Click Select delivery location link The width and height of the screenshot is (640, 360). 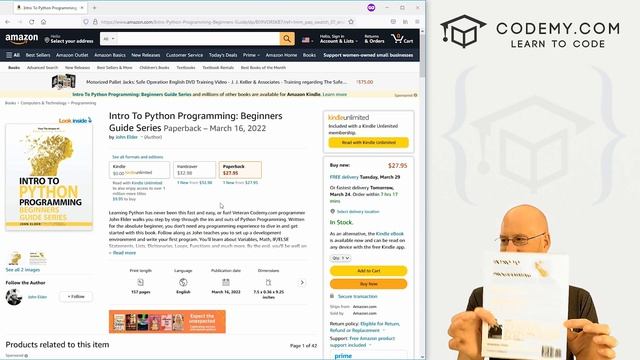pyautogui.click(x=358, y=211)
